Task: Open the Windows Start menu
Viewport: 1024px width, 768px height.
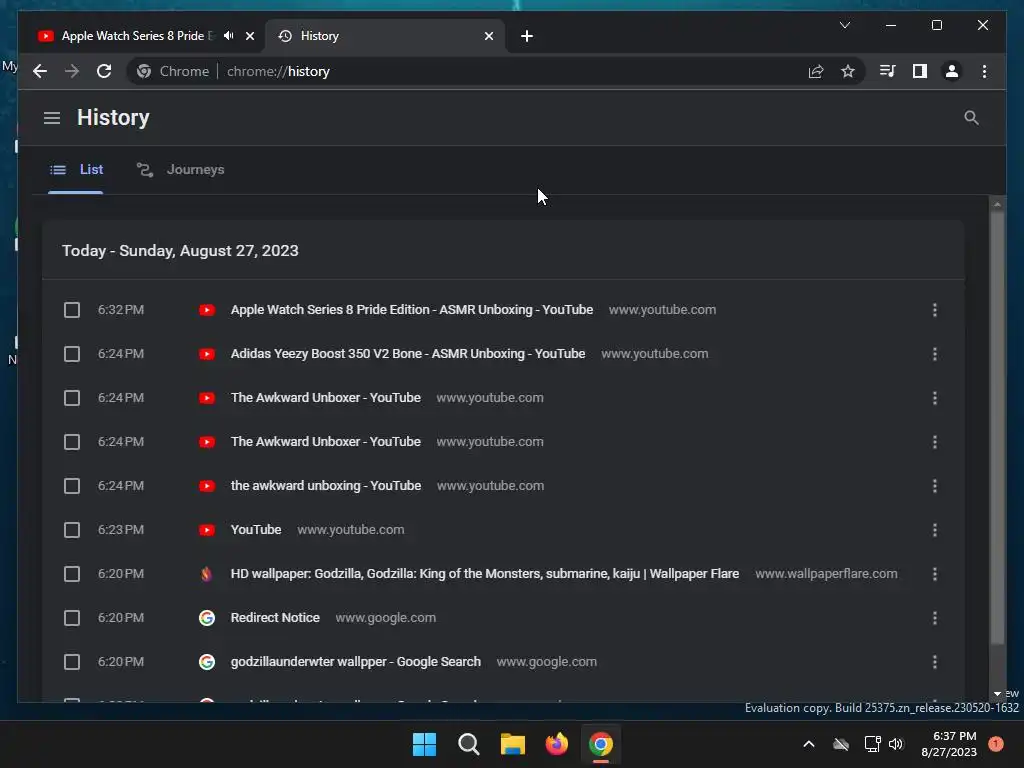Action: (x=424, y=744)
